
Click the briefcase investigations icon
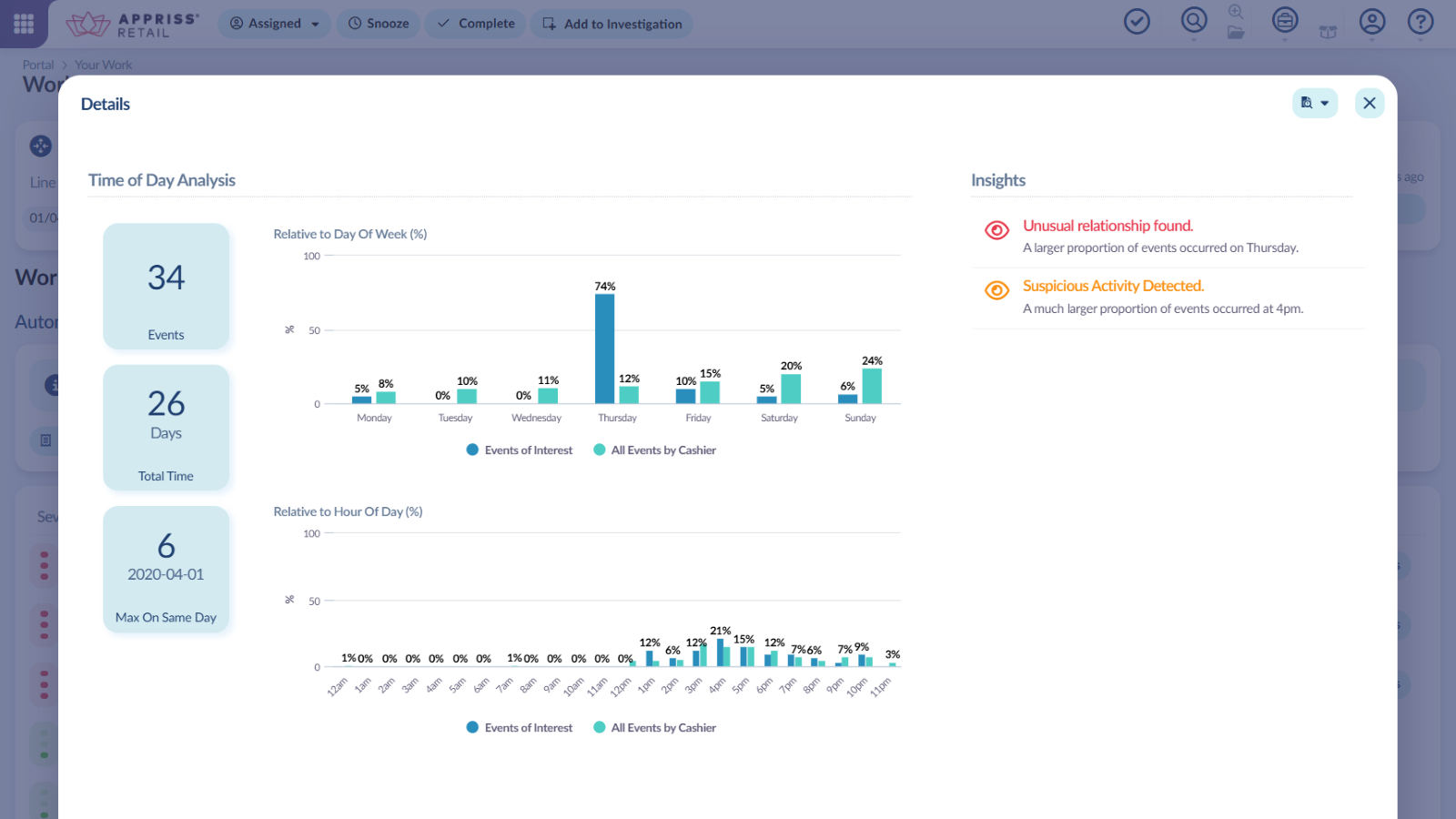[x=1285, y=20]
